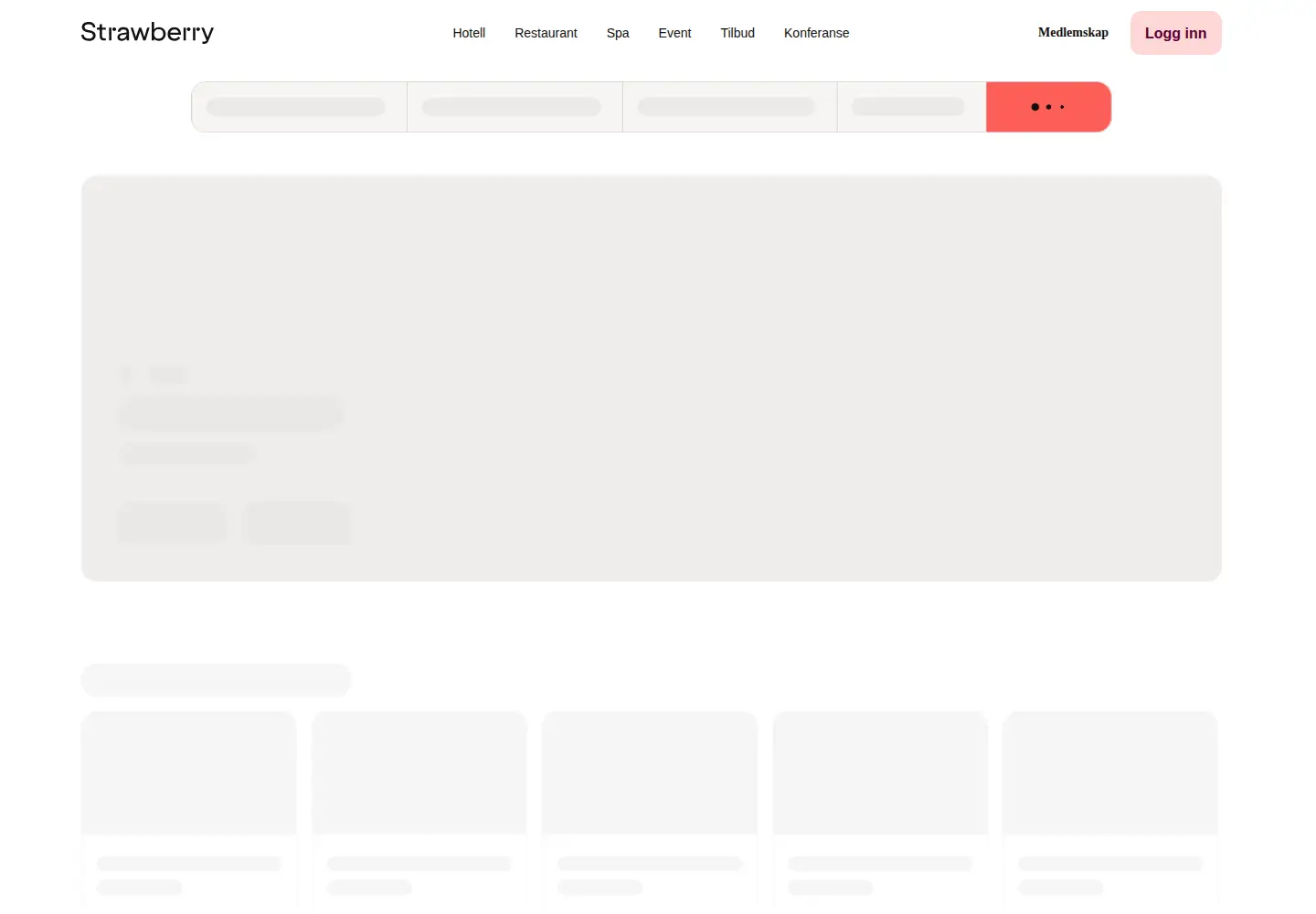Viewport: 1316px width, 914px height.
Task: Navigate to Konferanse
Action: tap(816, 33)
